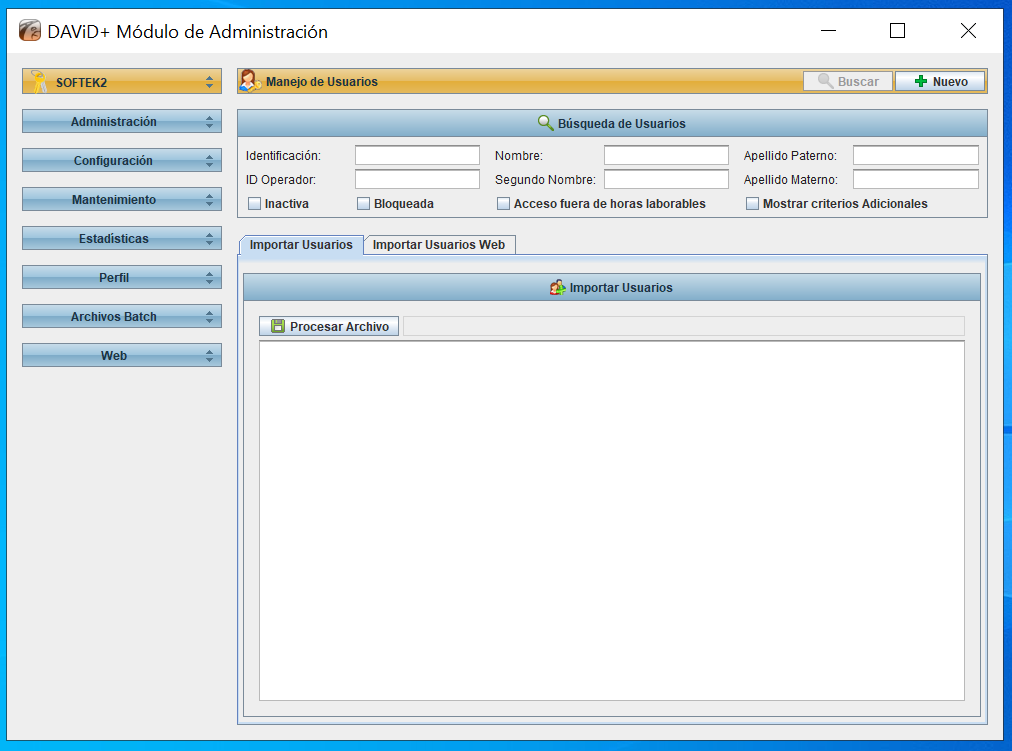Click the Identificación input field
Screen dimensions: 1012x751
417,156
